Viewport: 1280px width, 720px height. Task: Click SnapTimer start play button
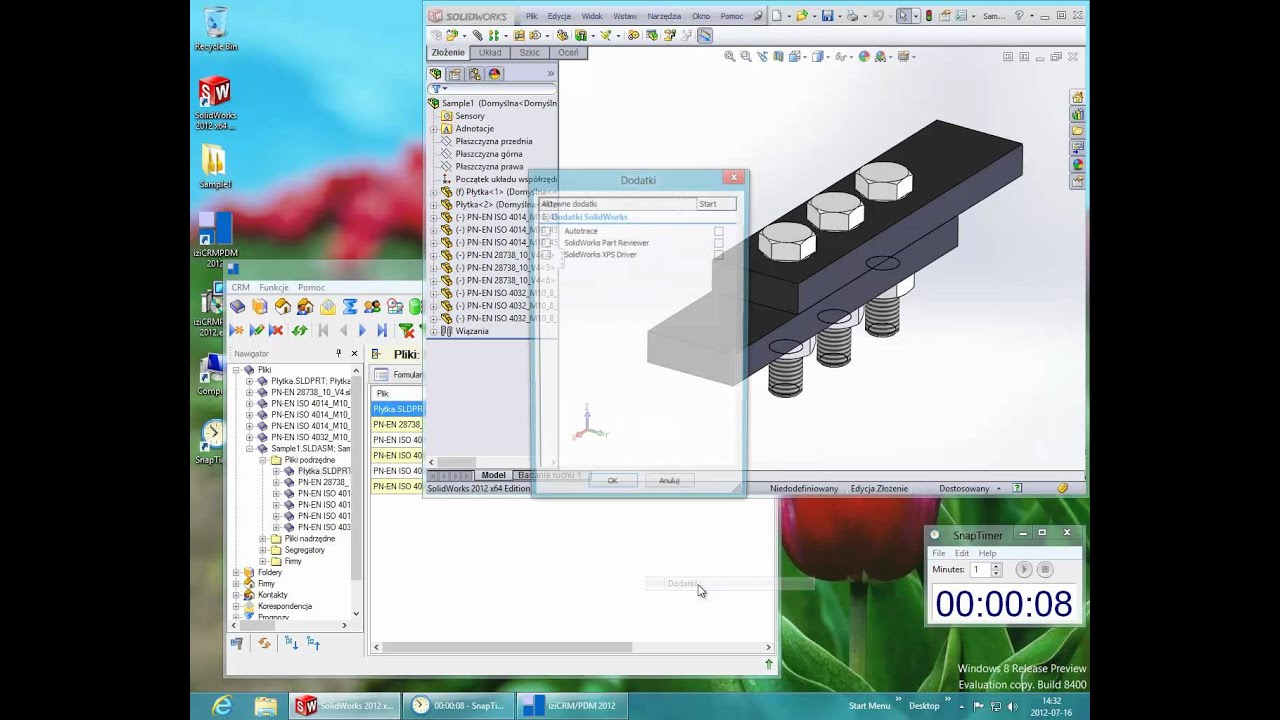click(x=1023, y=570)
